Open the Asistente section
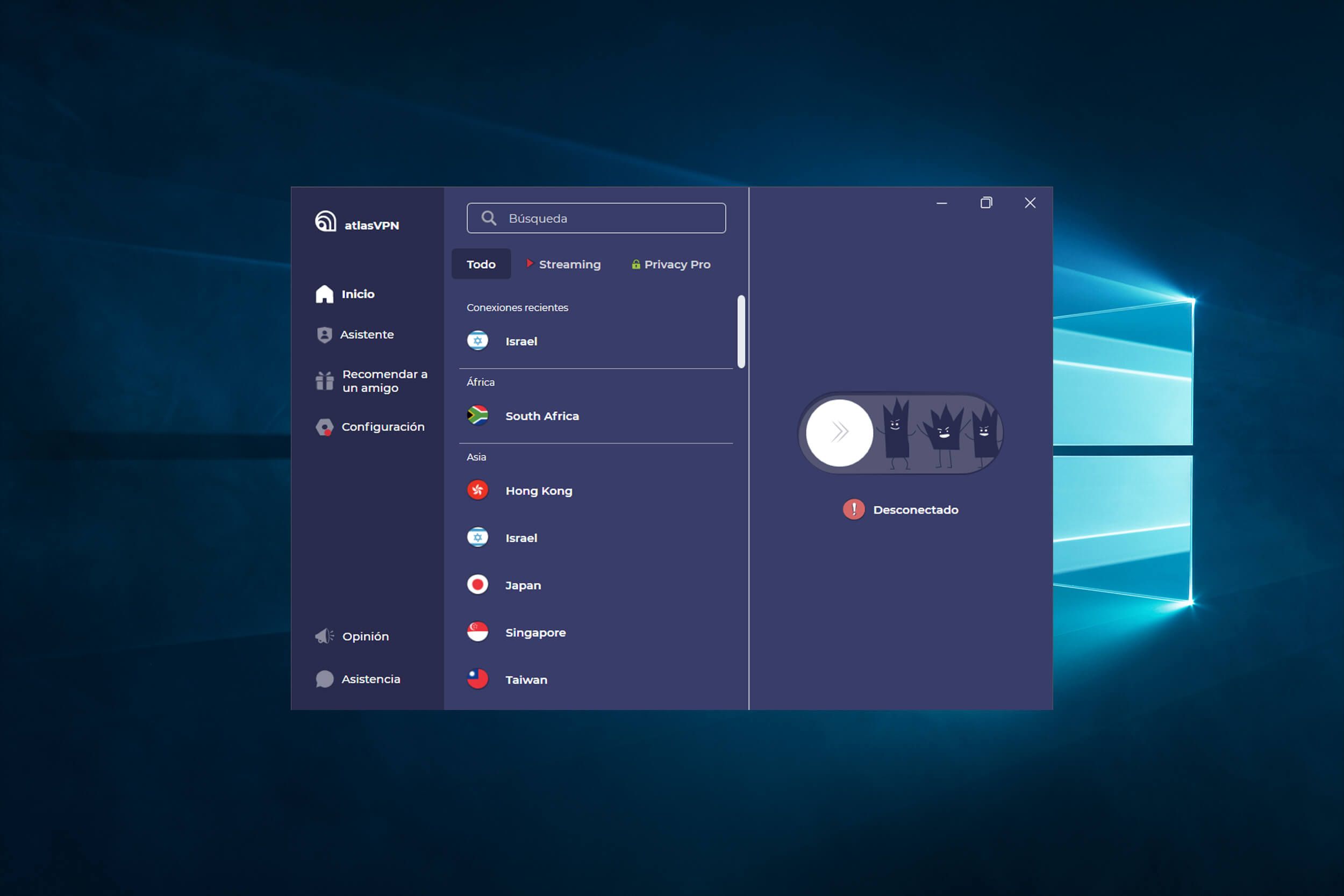The image size is (1344, 896). point(355,334)
